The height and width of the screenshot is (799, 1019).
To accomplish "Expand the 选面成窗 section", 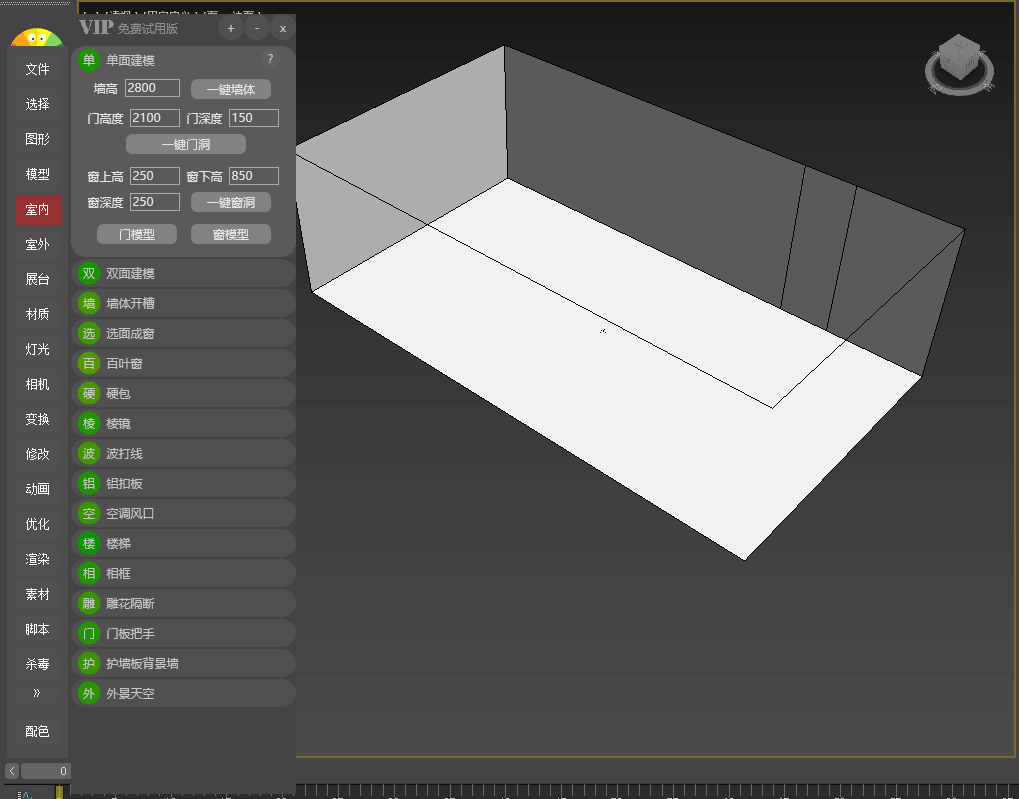I will (x=183, y=334).
